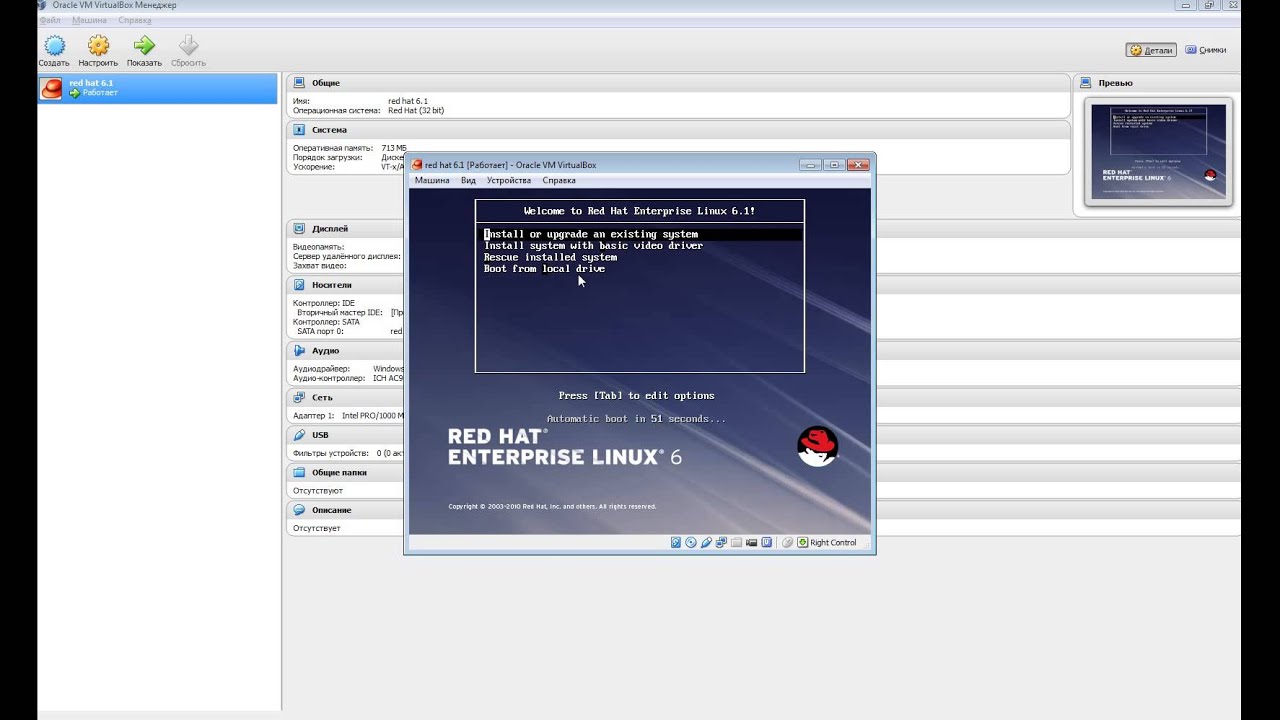This screenshot has height=720, width=1280.
Task: Click the host key green arrow icon
Action: click(802, 542)
